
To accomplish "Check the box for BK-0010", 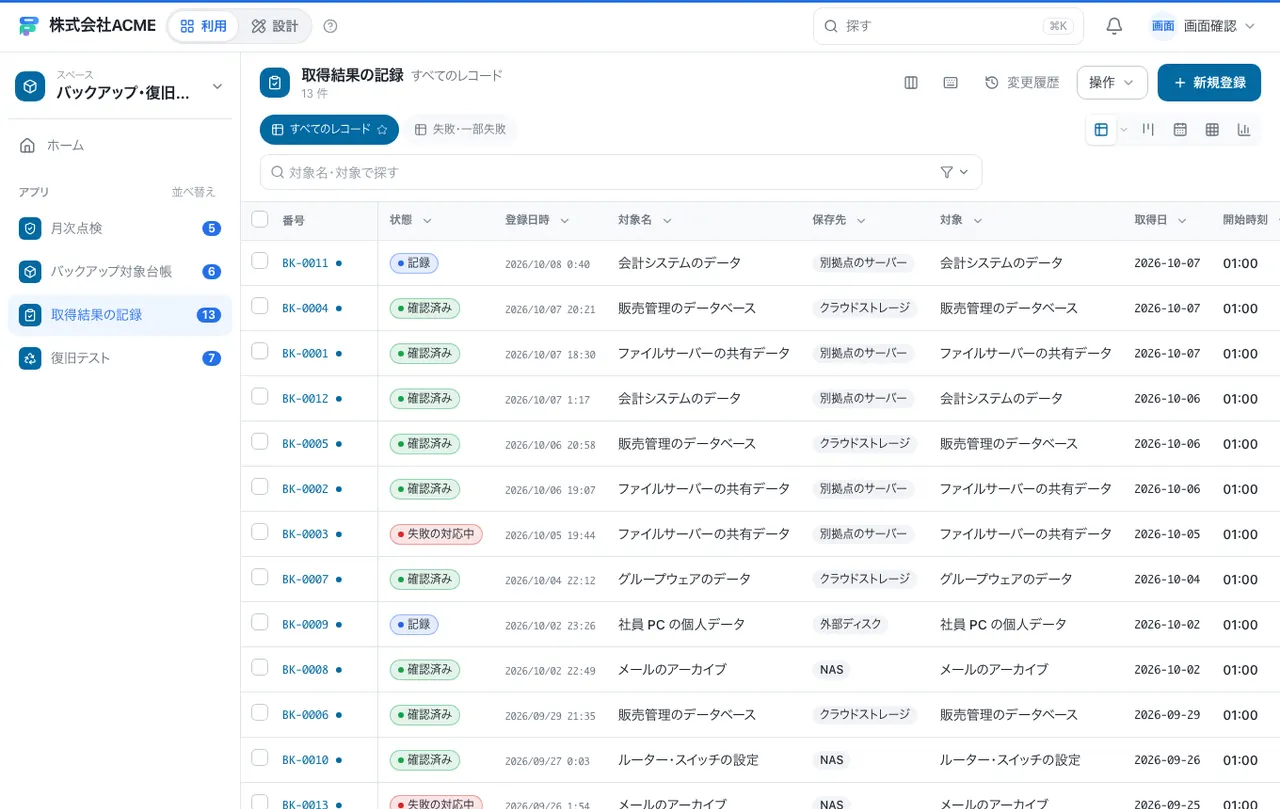I will pos(260,758).
